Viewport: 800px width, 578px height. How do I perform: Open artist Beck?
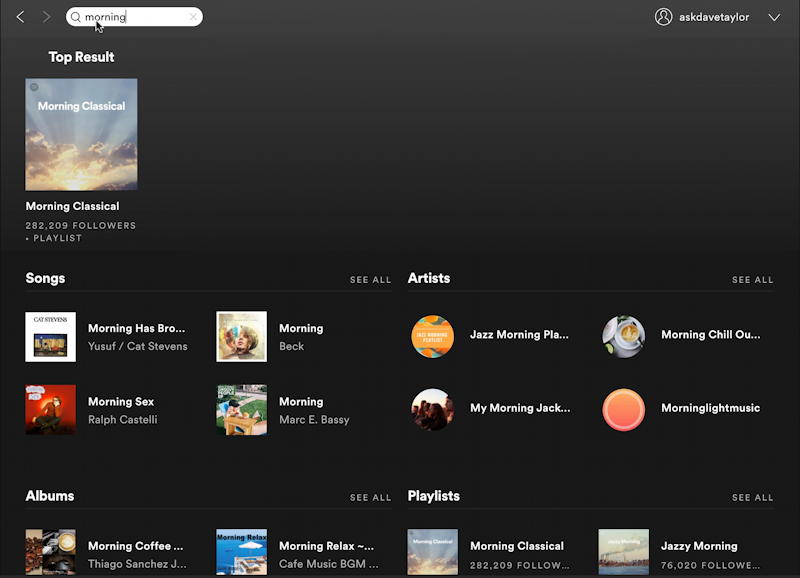[291, 346]
